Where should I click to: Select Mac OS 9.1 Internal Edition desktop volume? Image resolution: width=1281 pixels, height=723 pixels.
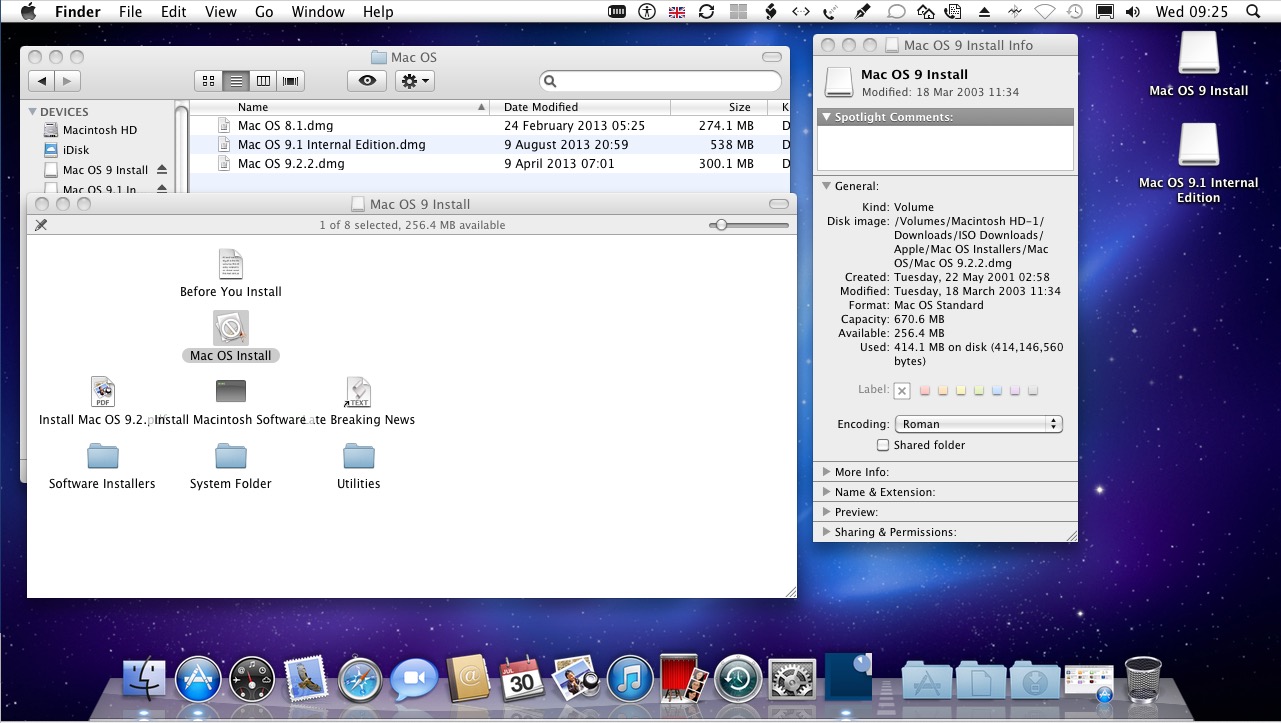pos(1199,146)
